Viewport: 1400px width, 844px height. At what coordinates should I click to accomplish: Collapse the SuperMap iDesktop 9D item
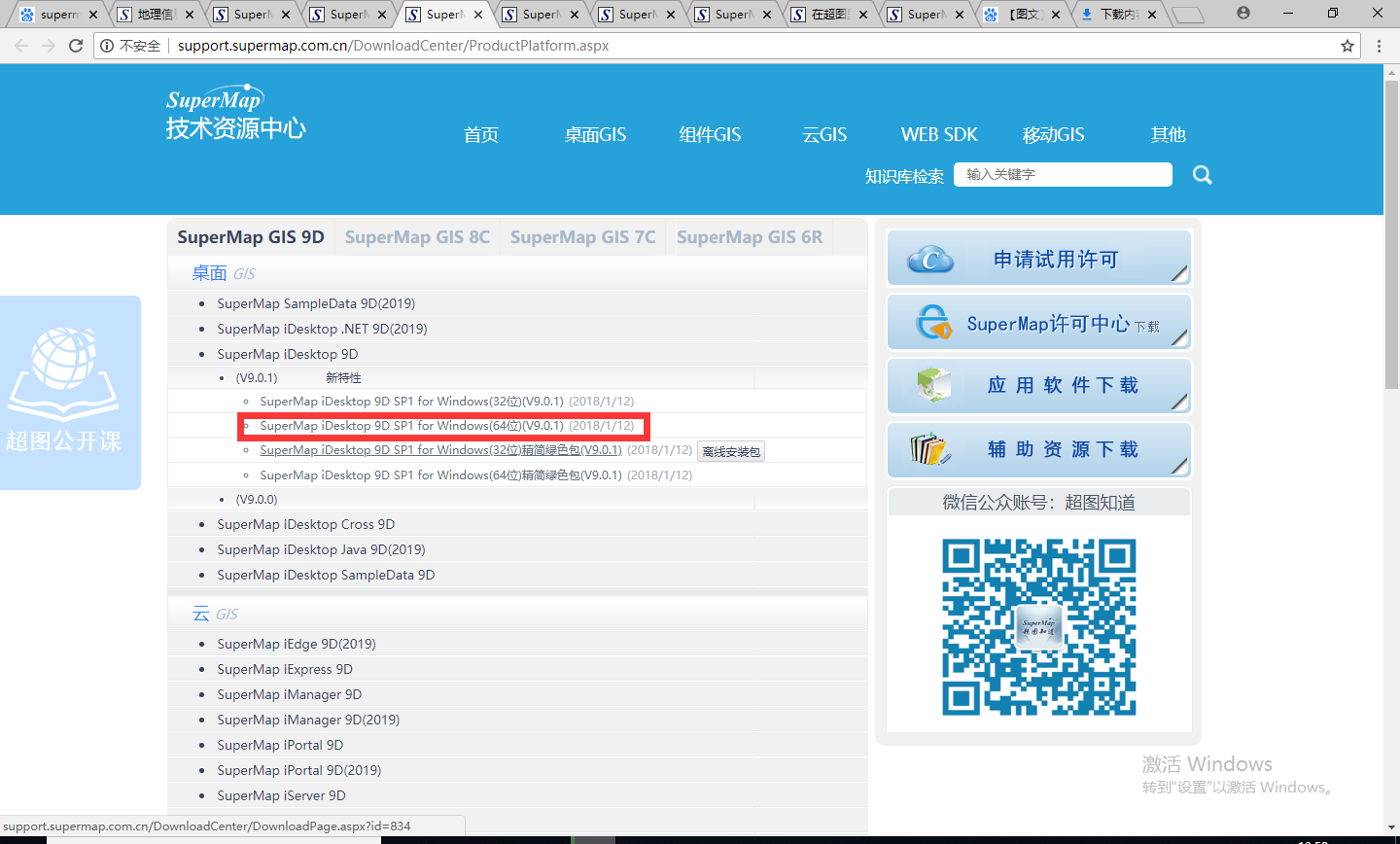288,354
